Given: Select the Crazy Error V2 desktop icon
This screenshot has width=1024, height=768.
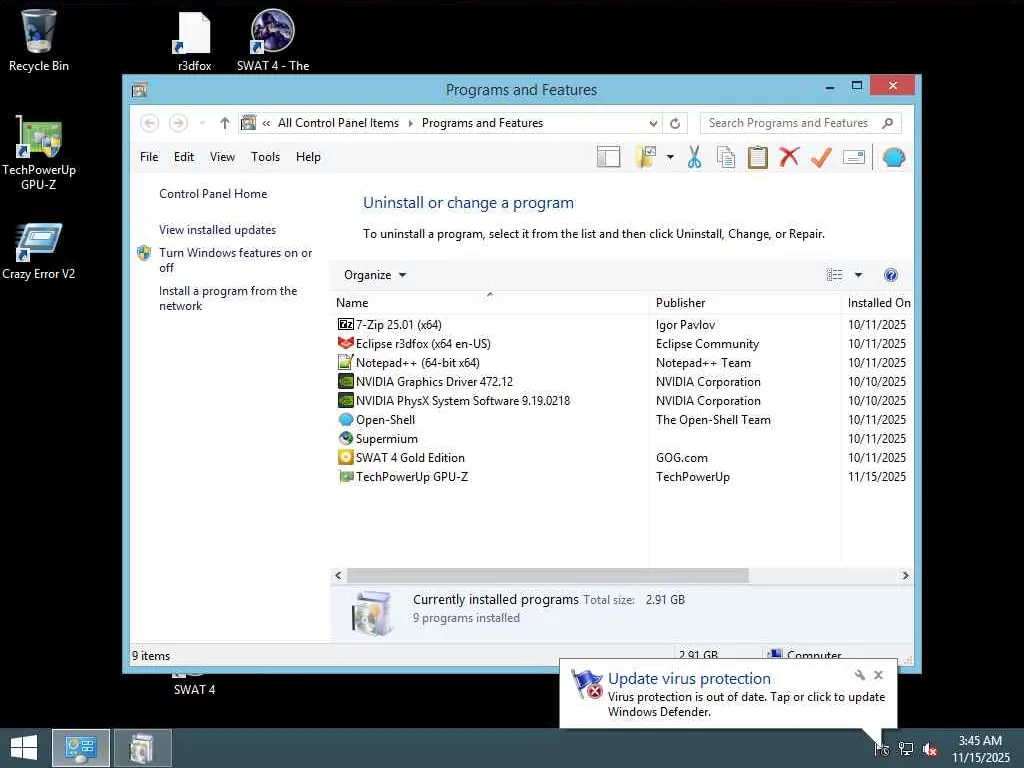Looking at the screenshot, I should (39, 251).
